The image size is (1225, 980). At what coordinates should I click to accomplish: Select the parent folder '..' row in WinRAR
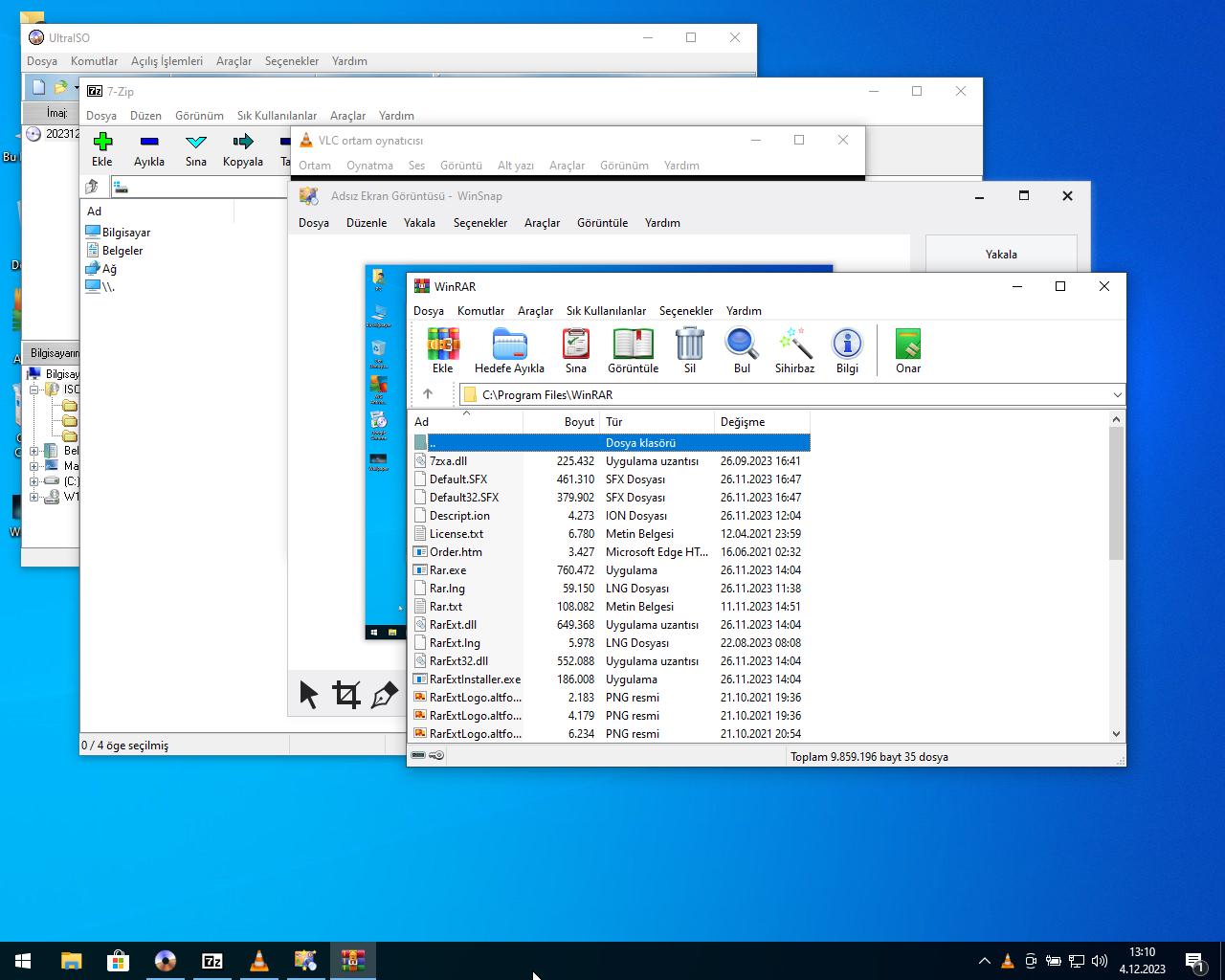point(611,443)
